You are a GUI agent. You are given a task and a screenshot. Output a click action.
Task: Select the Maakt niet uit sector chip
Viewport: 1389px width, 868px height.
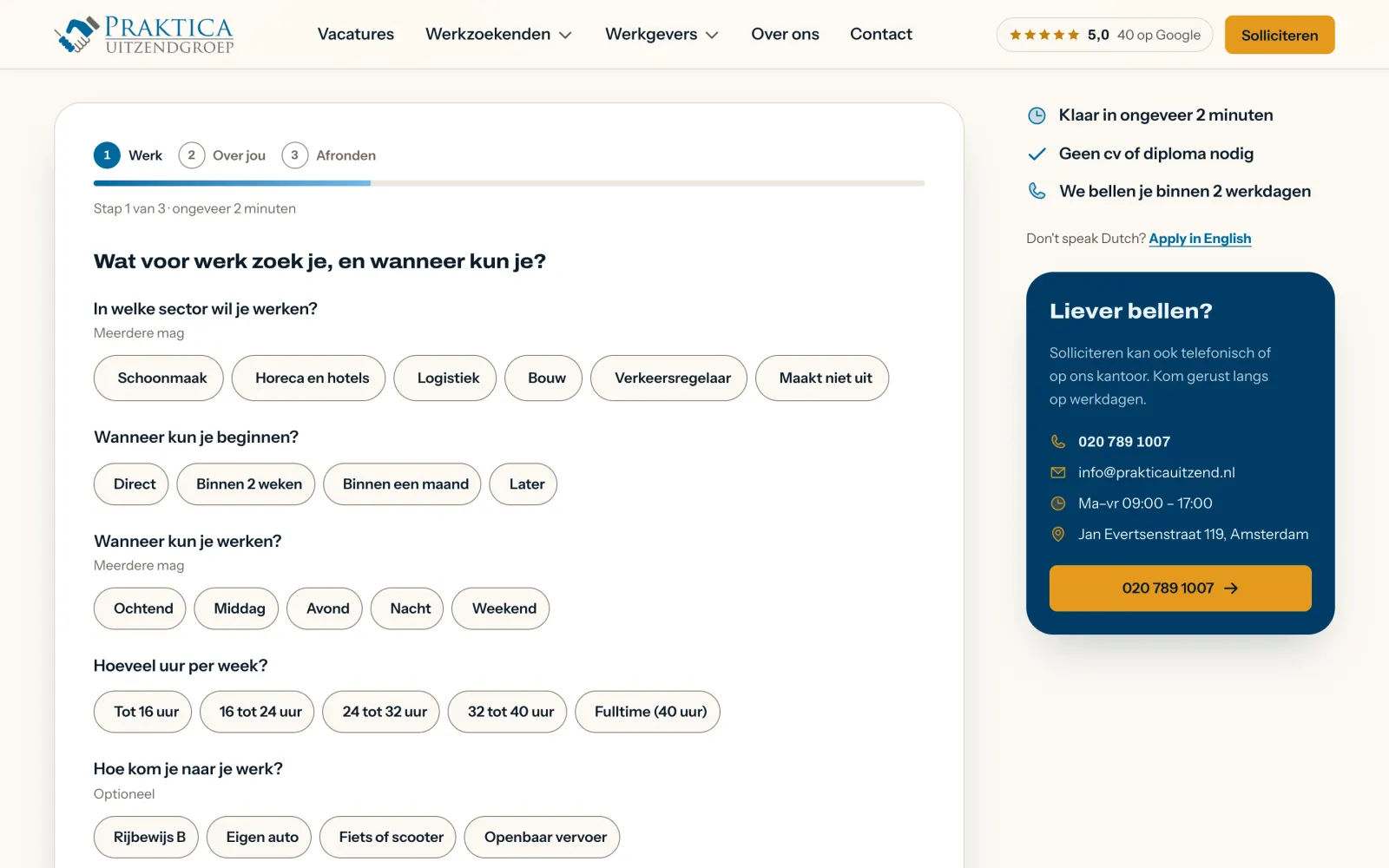click(822, 378)
